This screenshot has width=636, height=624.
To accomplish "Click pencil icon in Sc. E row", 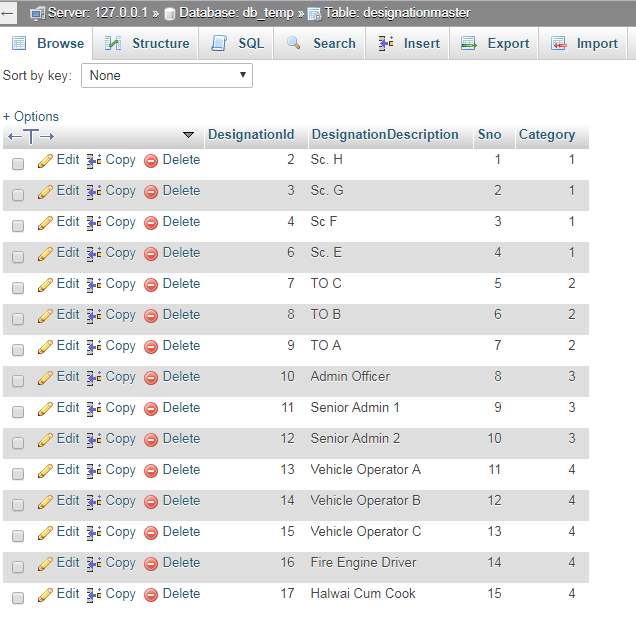I will (x=45, y=254).
